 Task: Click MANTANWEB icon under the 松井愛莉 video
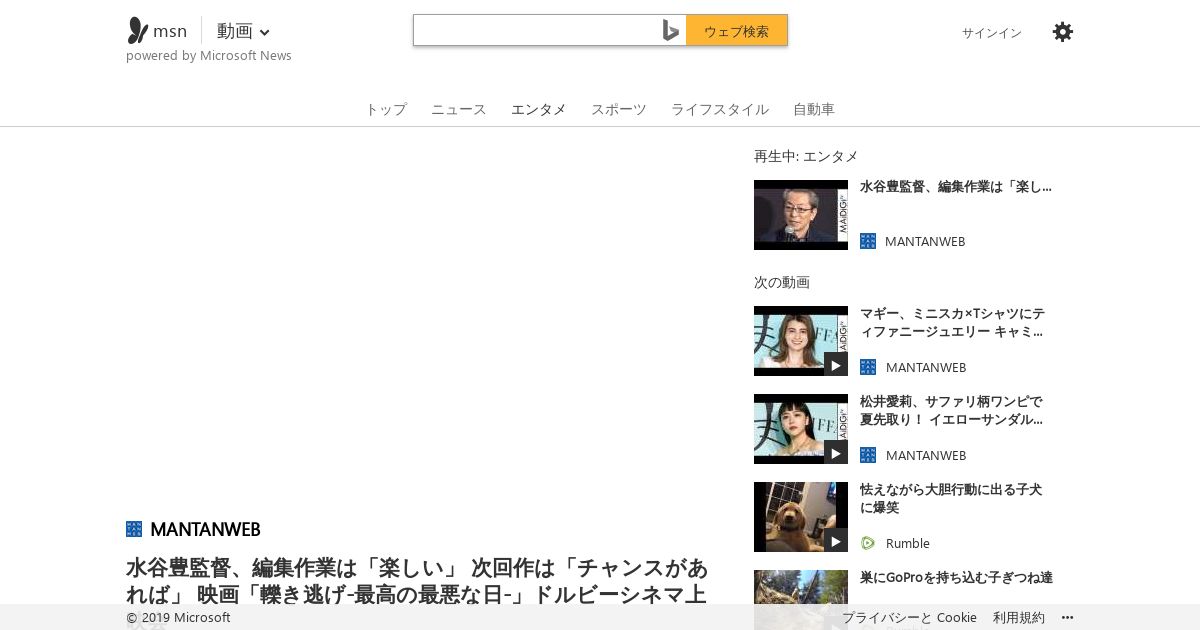pyautogui.click(x=868, y=455)
